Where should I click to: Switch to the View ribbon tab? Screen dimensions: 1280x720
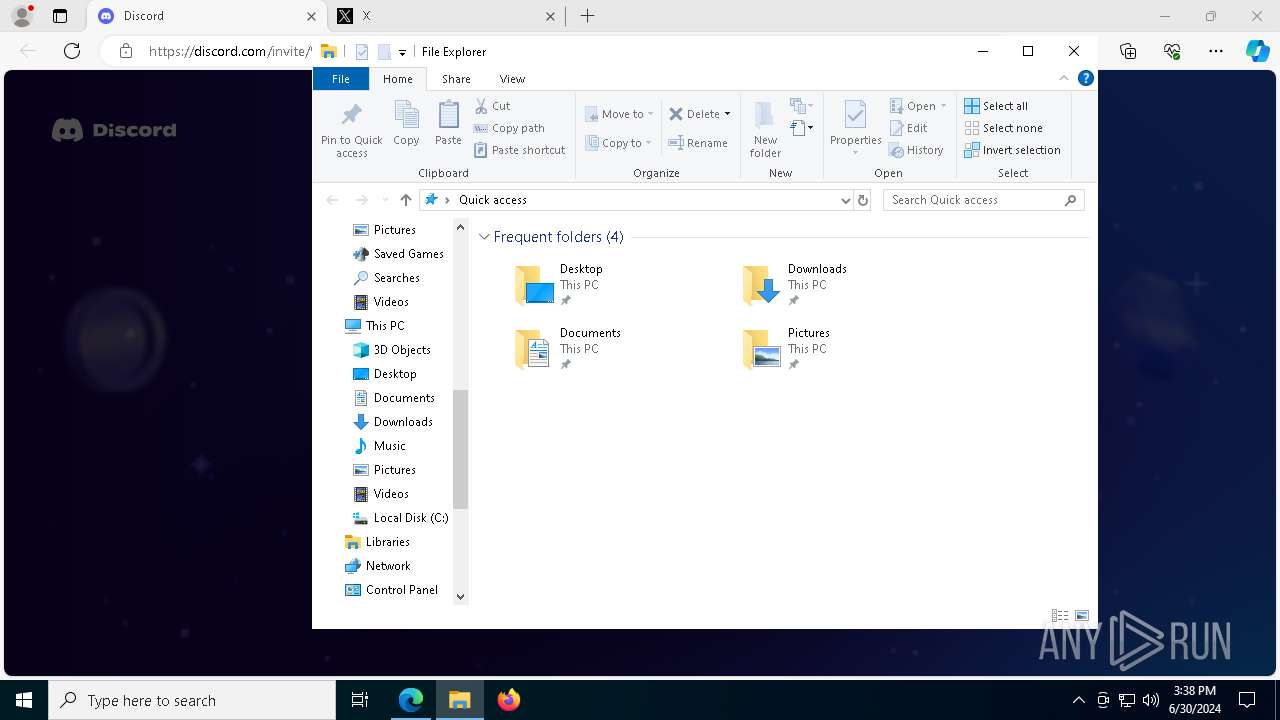[x=512, y=79]
